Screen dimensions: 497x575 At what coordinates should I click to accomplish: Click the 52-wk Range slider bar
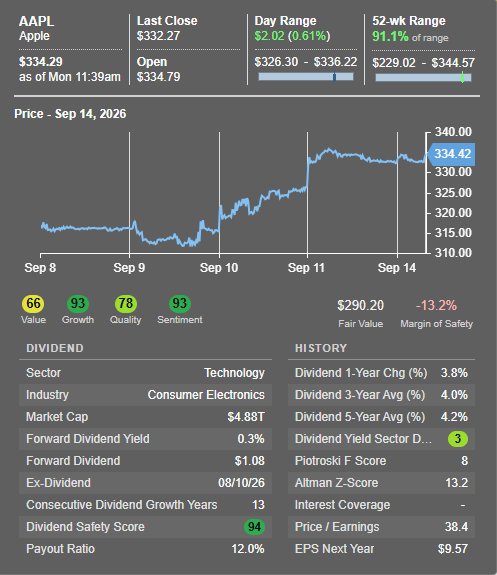coord(423,77)
